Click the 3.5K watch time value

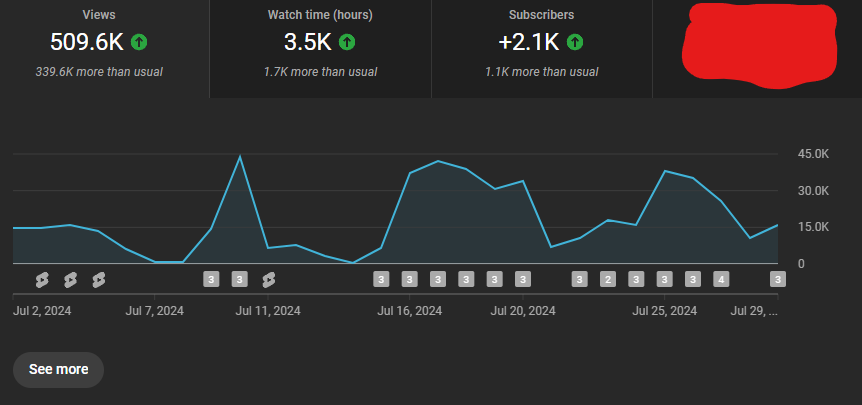click(x=308, y=42)
